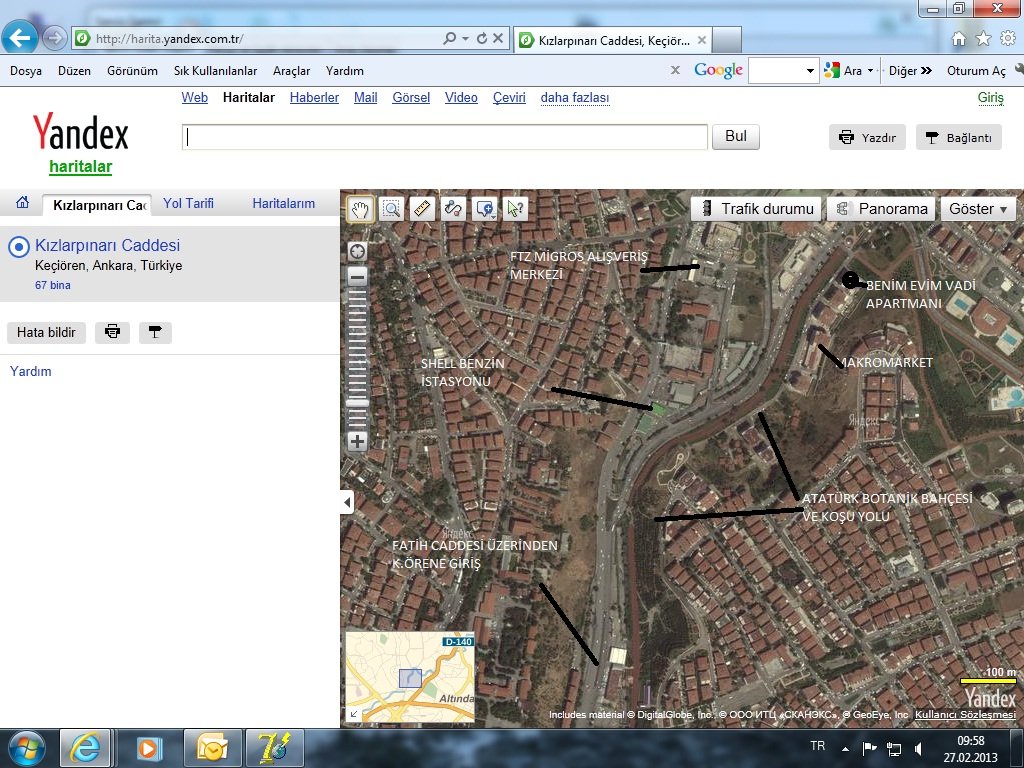Click the Bul search button
The height and width of the screenshot is (768, 1024).
tap(735, 136)
